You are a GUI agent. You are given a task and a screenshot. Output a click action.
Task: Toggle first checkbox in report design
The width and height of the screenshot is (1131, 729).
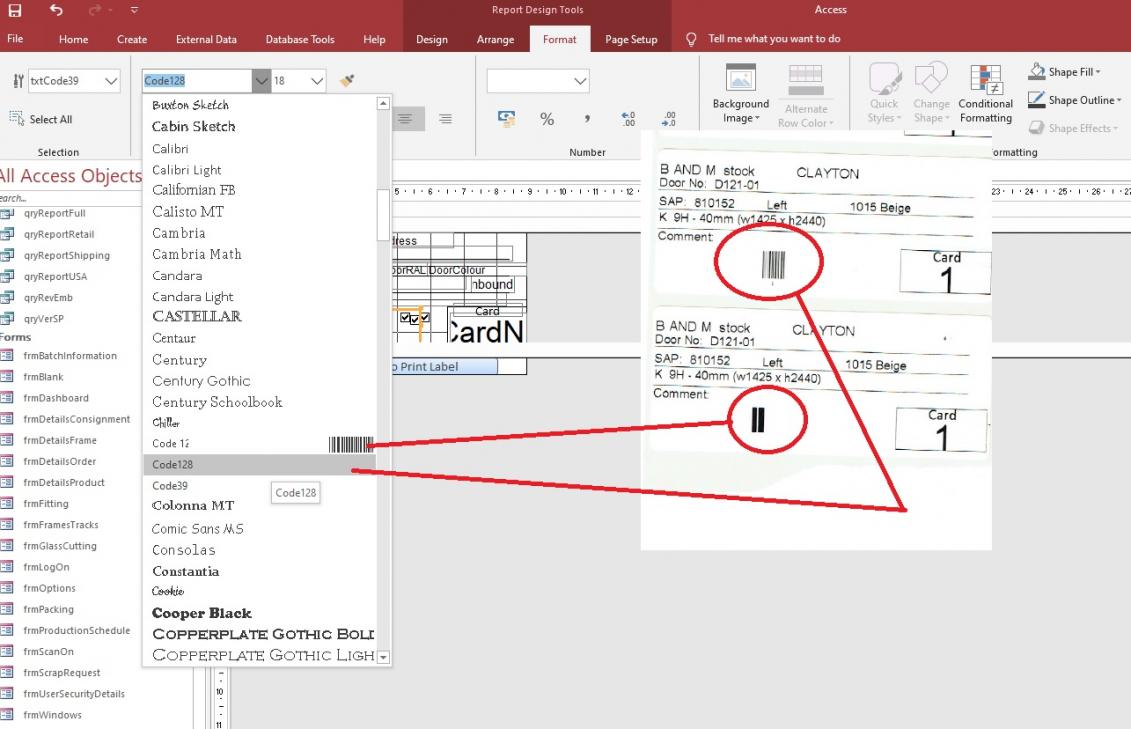(x=405, y=317)
